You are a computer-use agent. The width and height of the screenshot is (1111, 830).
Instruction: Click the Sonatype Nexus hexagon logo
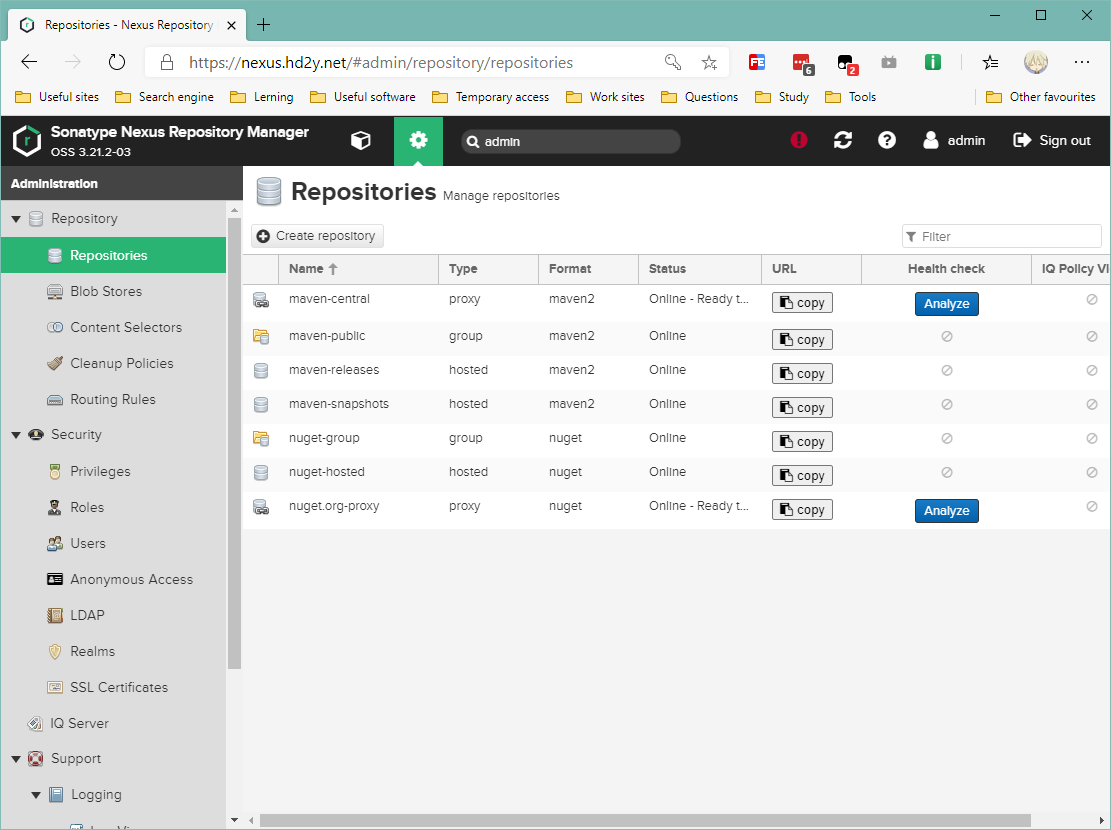click(x=27, y=140)
